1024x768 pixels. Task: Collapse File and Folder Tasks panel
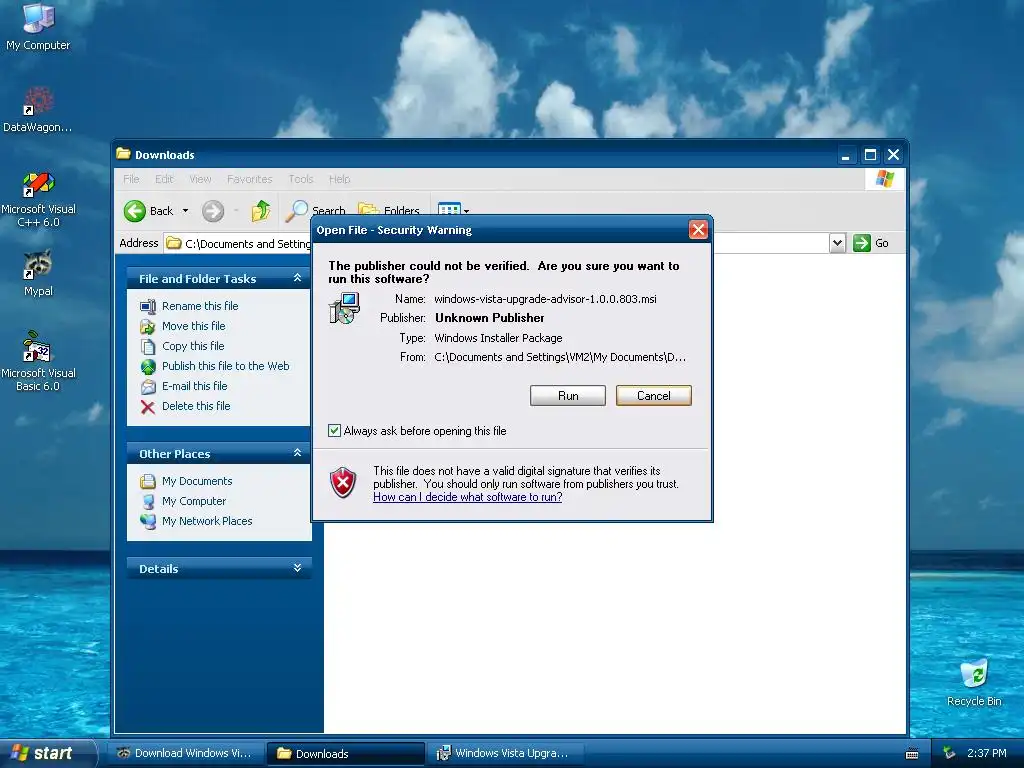pos(297,278)
